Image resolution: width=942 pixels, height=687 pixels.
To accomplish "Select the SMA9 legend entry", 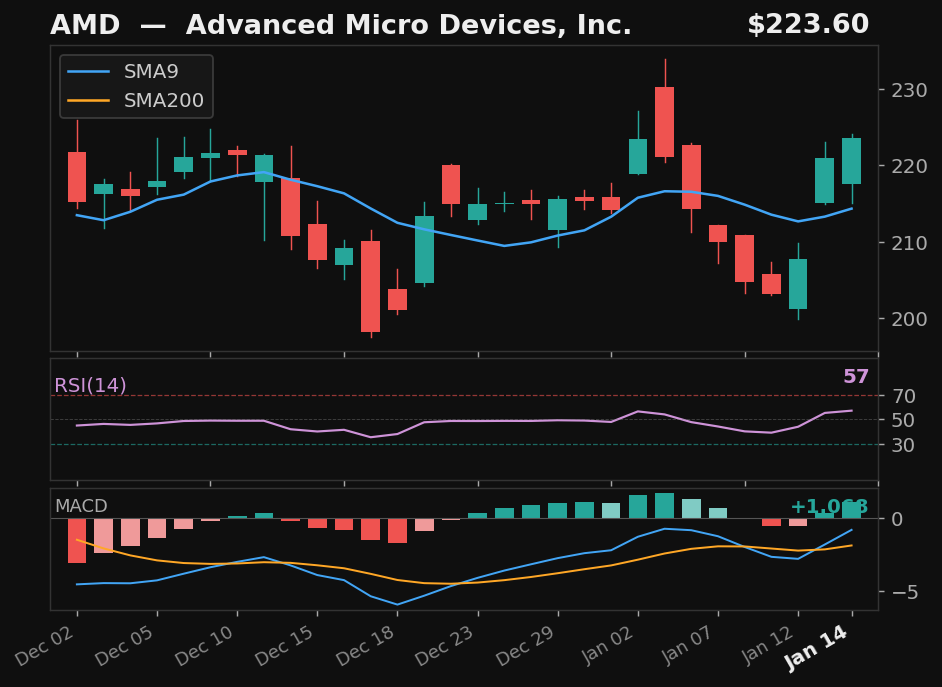I will click(123, 71).
